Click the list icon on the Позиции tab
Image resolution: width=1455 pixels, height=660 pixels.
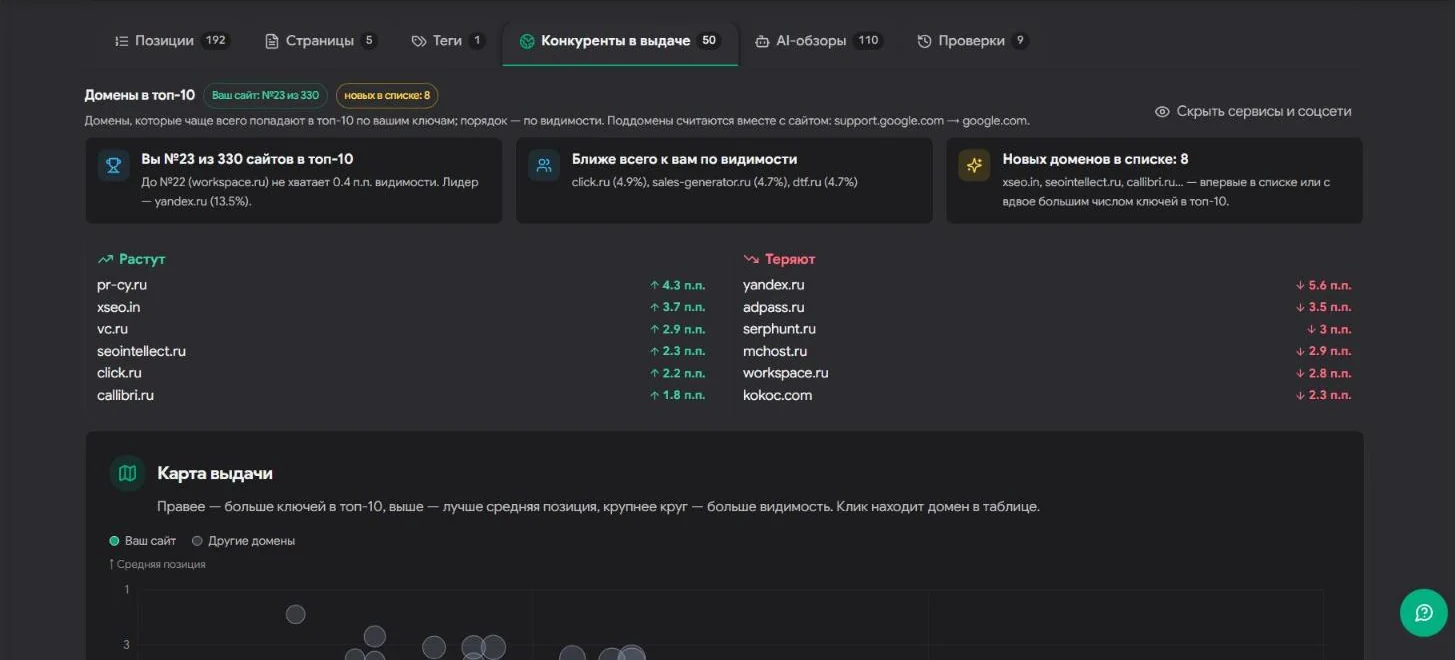[122, 41]
